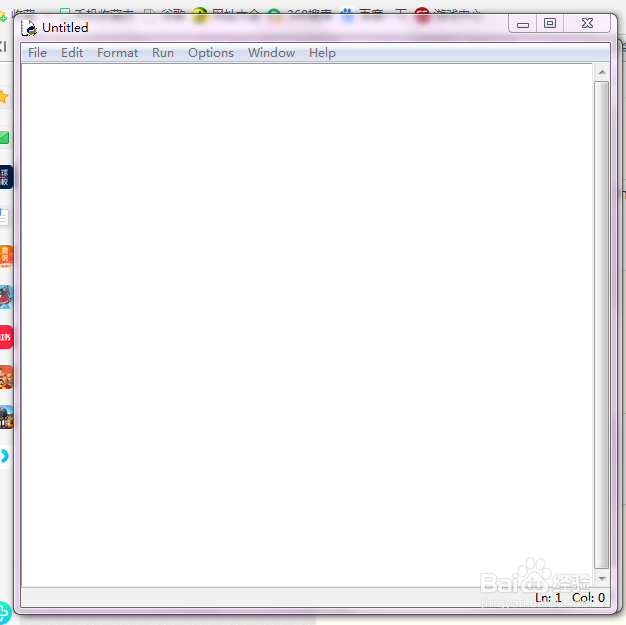Click the Python IDLE icon in title bar
Screen dimensions: 626x625
tap(29, 28)
